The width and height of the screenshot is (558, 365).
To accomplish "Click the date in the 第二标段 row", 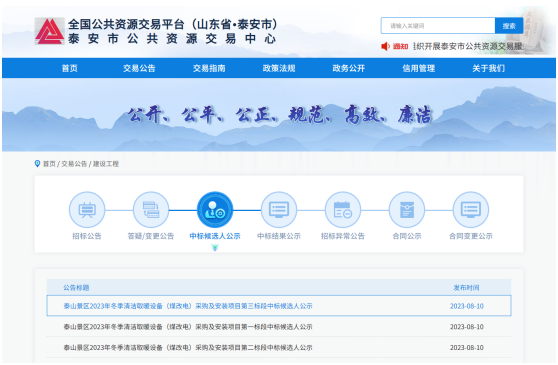I will [x=467, y=348].
